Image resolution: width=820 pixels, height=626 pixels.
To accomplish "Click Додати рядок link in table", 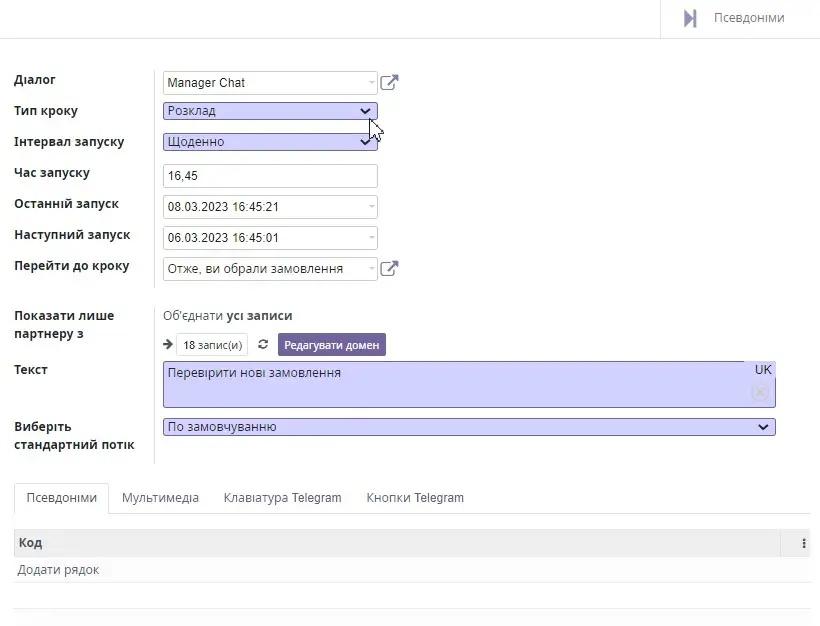I will click(x=58, y=570).
